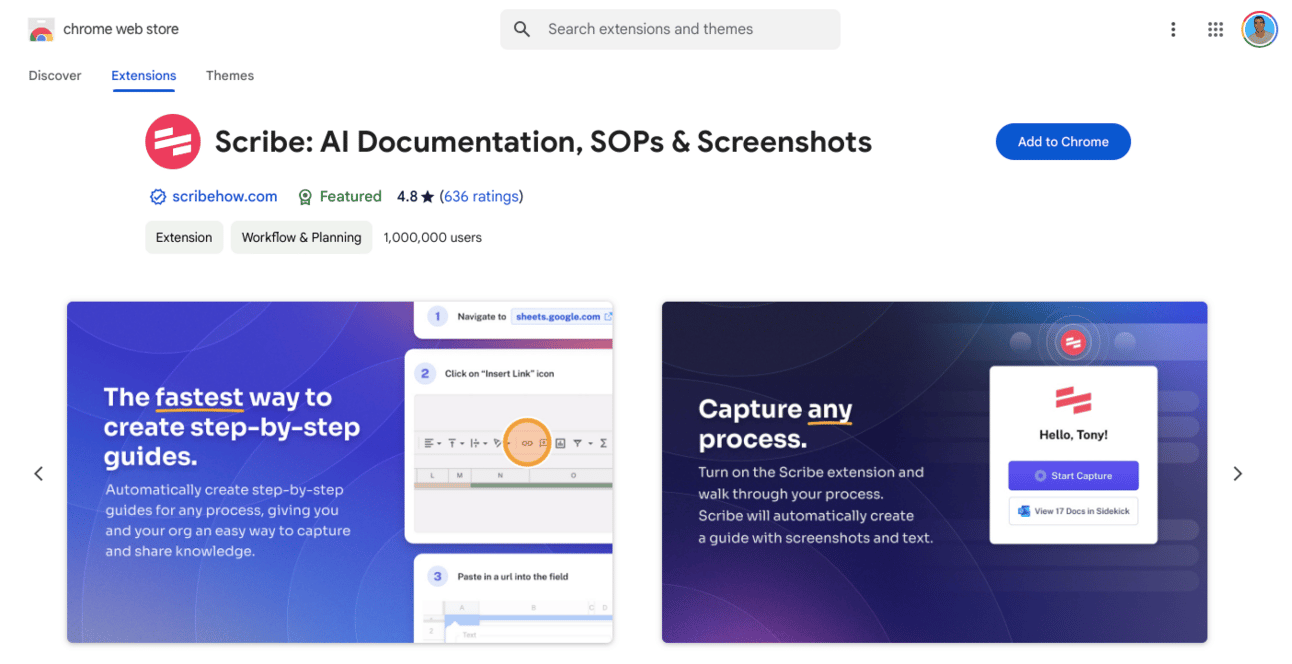
Task: Go to the Discover tab
Action: click(55, 76)
